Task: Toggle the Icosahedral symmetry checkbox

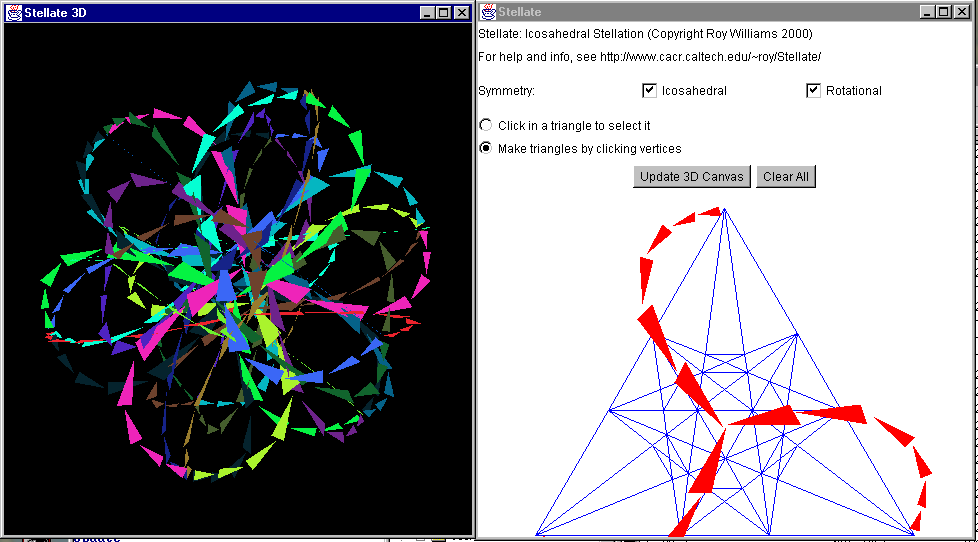Action: tap(650, 91)
